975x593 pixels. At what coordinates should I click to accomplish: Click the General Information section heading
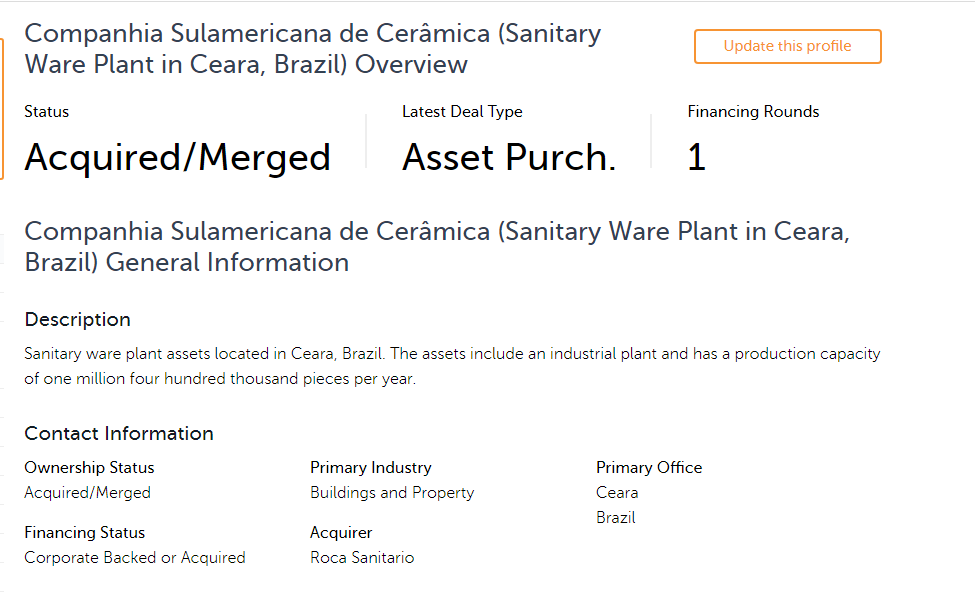(436, 247)
